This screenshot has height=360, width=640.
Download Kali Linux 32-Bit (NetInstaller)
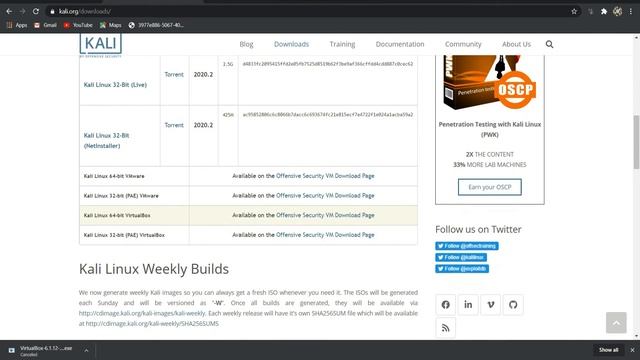(x=106, y=140)
